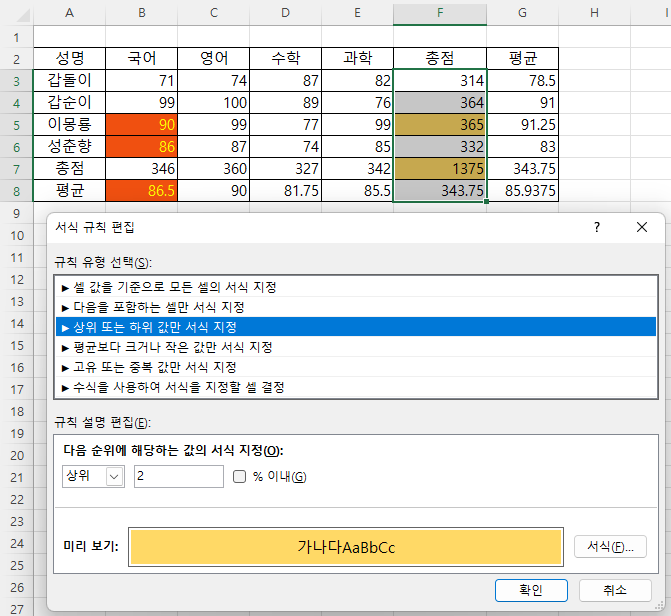Click the rank value input field showing 2
The image size is (671, 616).
coord(179,476)
